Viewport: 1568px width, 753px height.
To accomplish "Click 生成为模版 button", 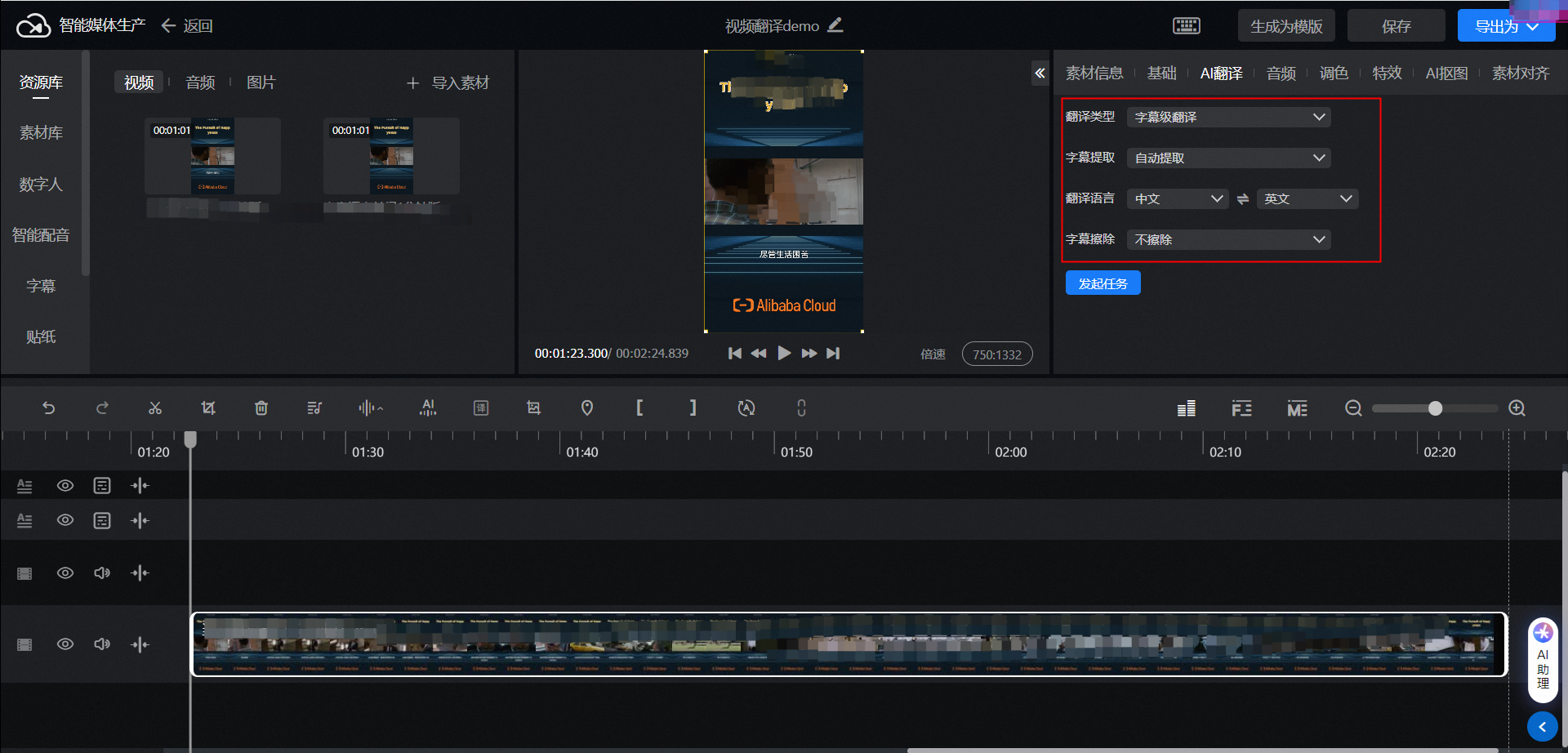I will click(x=1286, y=26).
